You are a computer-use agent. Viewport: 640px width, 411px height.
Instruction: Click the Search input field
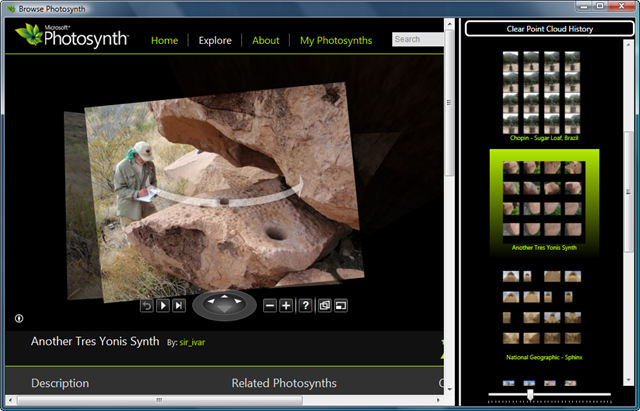(418, 40)
